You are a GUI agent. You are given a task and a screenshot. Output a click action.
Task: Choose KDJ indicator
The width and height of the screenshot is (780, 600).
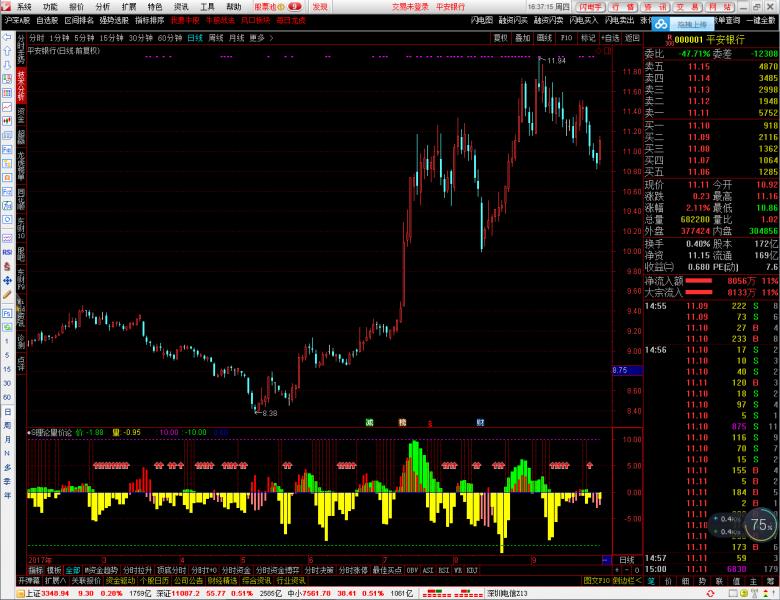point(472,570)
